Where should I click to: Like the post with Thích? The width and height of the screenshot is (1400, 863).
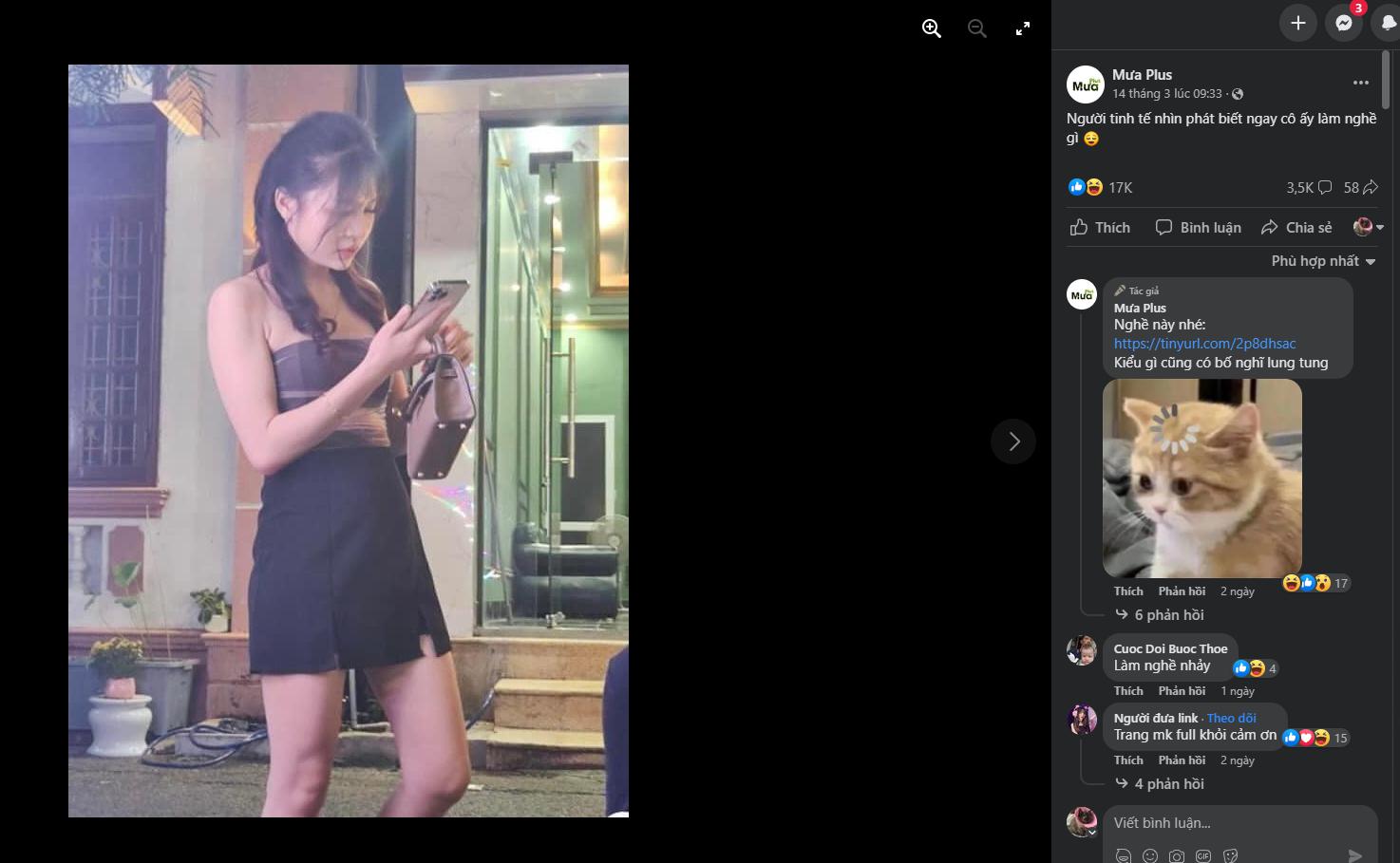(1101, 228)
